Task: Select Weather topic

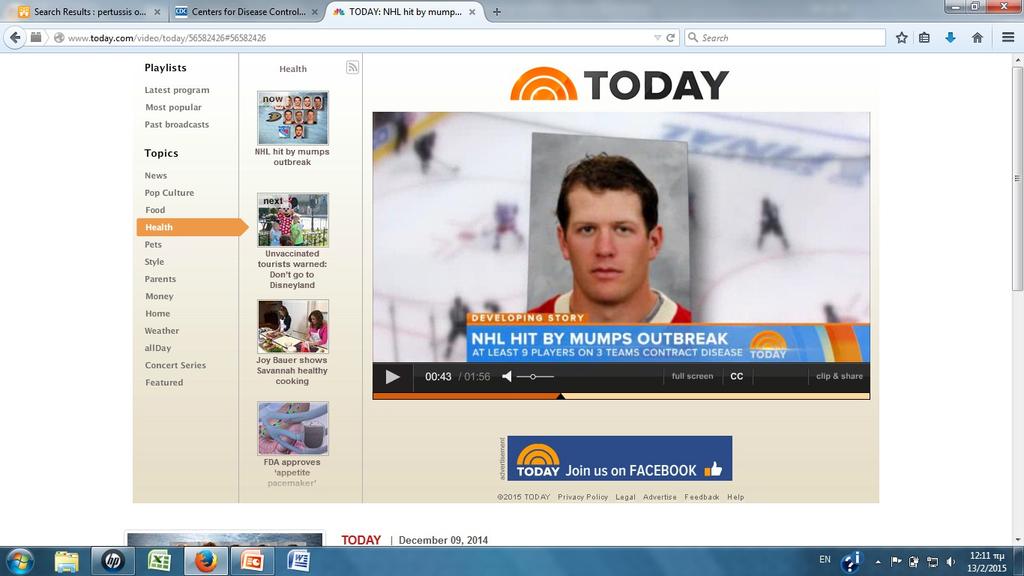Action: click(162, 331)
